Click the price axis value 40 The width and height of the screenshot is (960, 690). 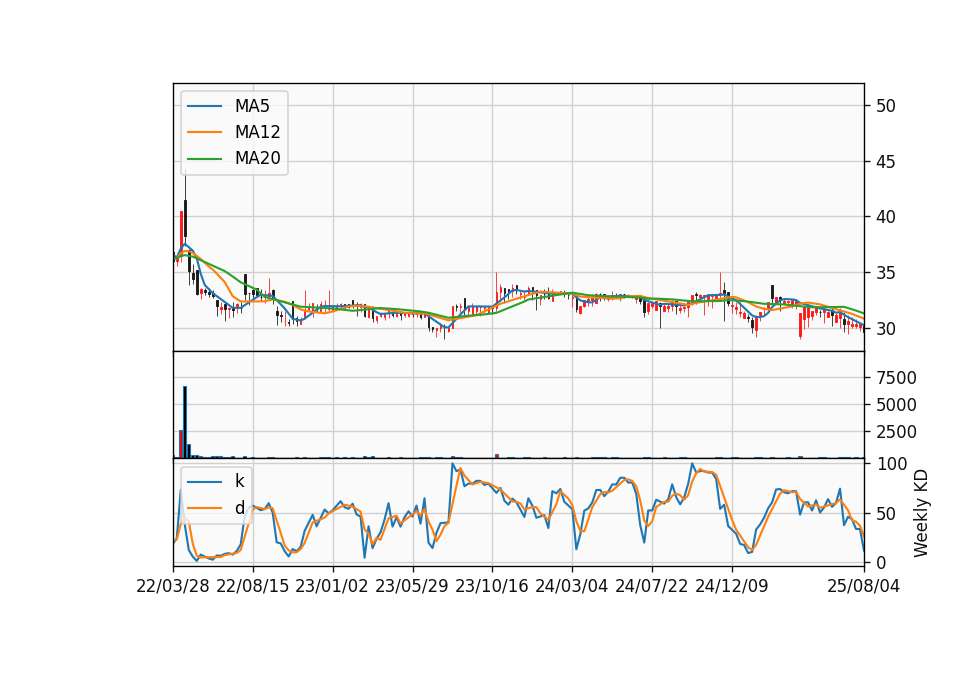coord(885,217)
